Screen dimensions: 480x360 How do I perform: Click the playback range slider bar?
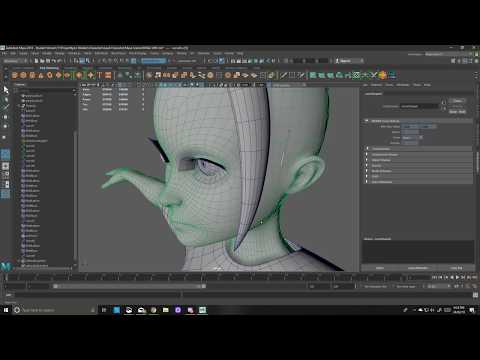[x=129, y=286]
